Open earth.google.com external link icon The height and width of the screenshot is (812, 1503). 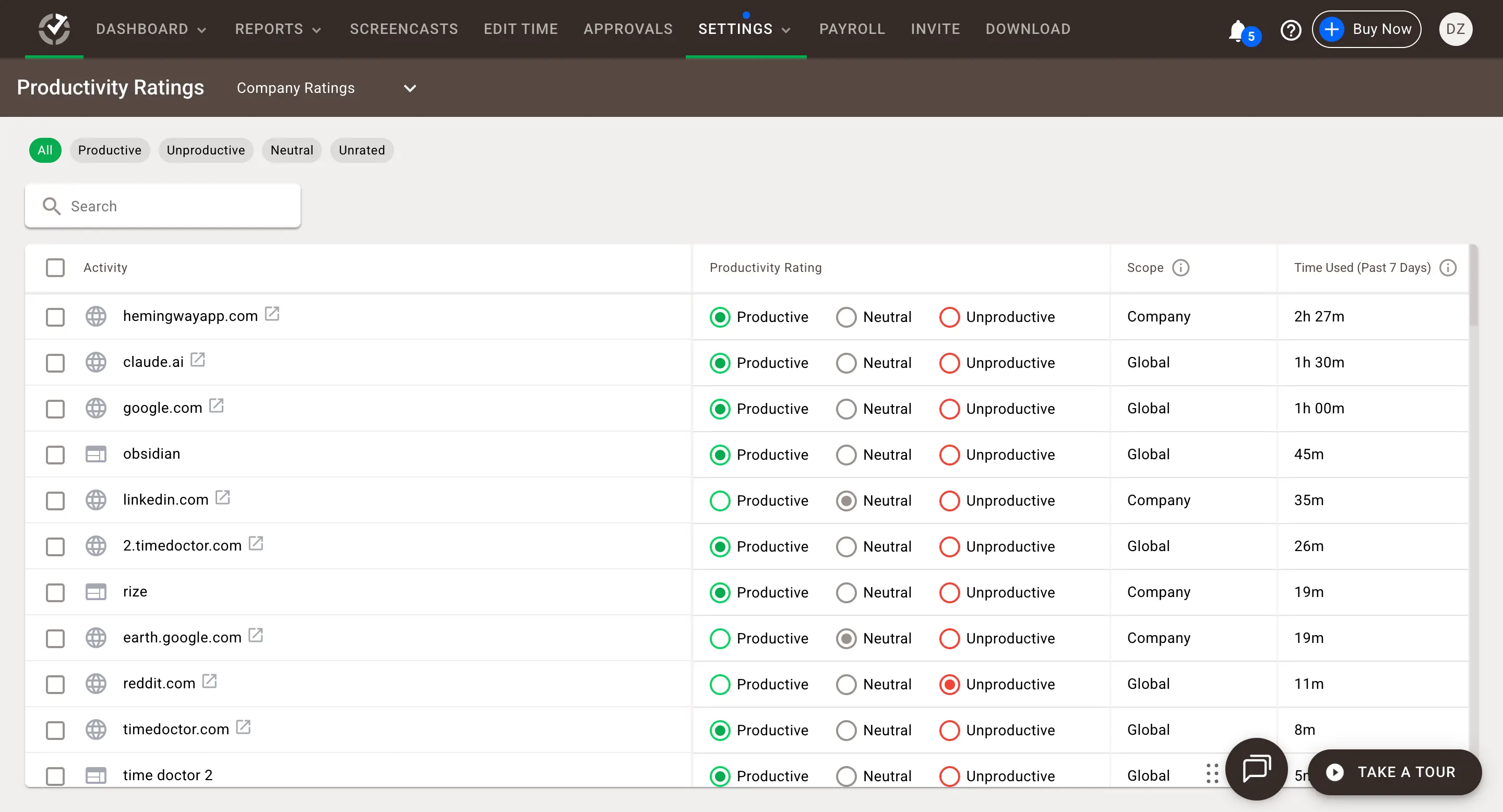pos(256,635)
